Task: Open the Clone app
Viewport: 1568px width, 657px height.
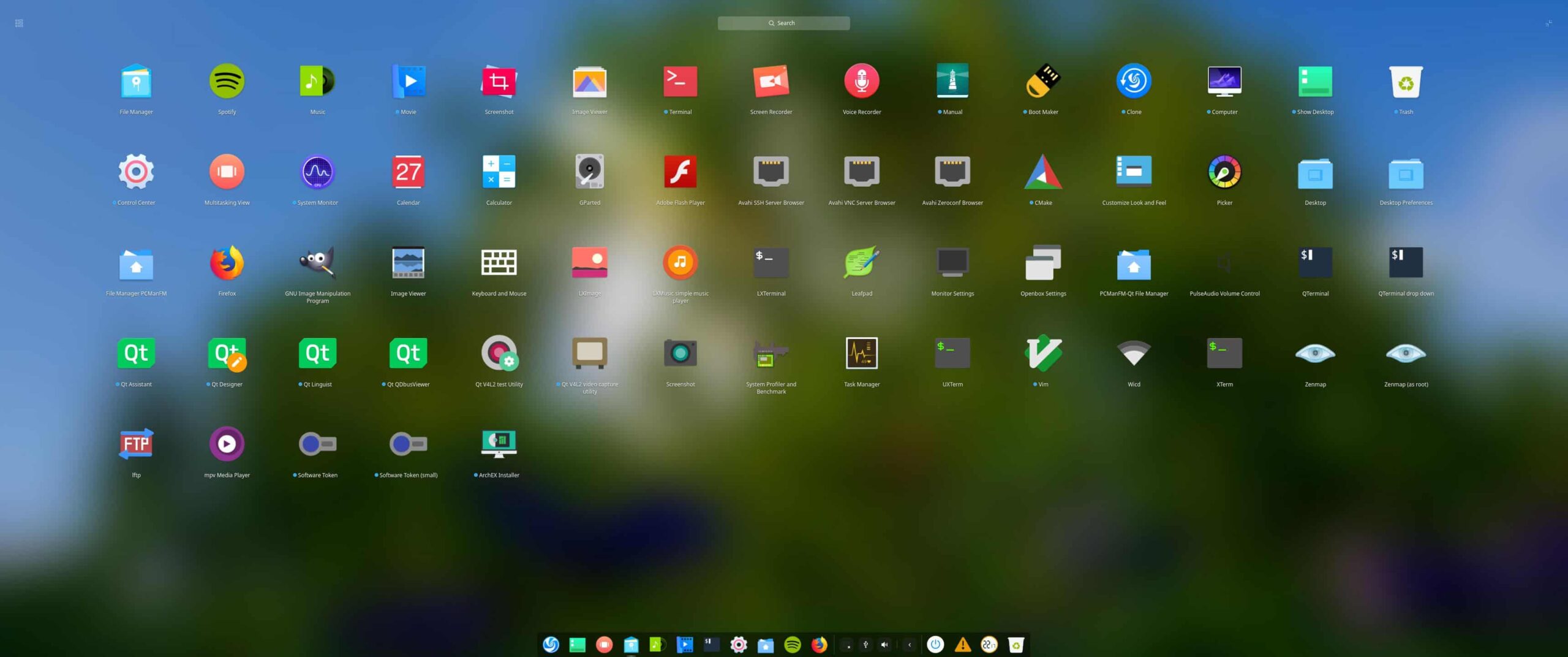Action: (x=1134, y=82)
